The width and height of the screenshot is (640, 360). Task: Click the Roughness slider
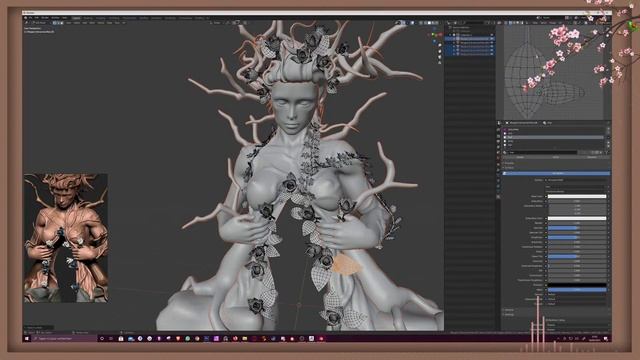577,237
